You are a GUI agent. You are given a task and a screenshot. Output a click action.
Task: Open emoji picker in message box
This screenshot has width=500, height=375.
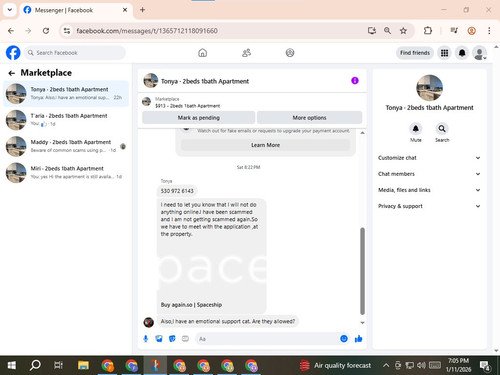coord(344,339)
